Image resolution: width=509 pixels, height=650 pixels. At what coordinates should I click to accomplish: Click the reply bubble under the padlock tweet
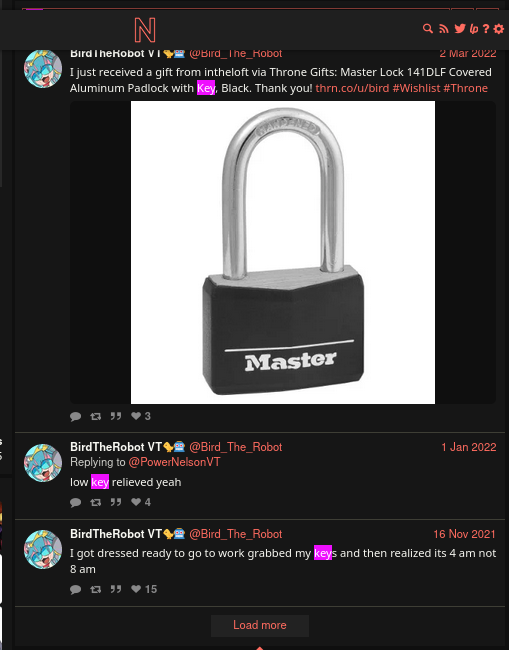[75, 416]
